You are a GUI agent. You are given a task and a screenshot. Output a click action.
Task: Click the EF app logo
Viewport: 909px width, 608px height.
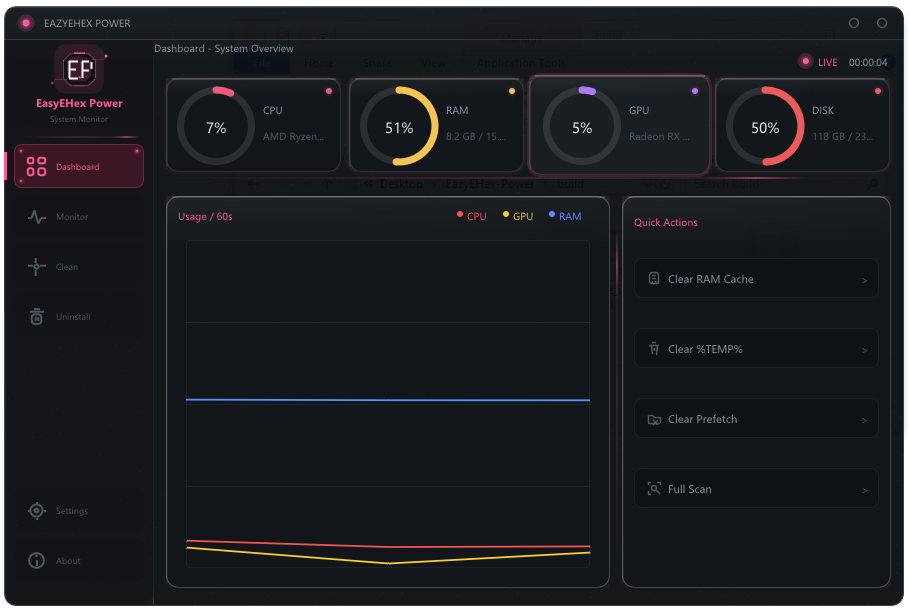(79, 70)
